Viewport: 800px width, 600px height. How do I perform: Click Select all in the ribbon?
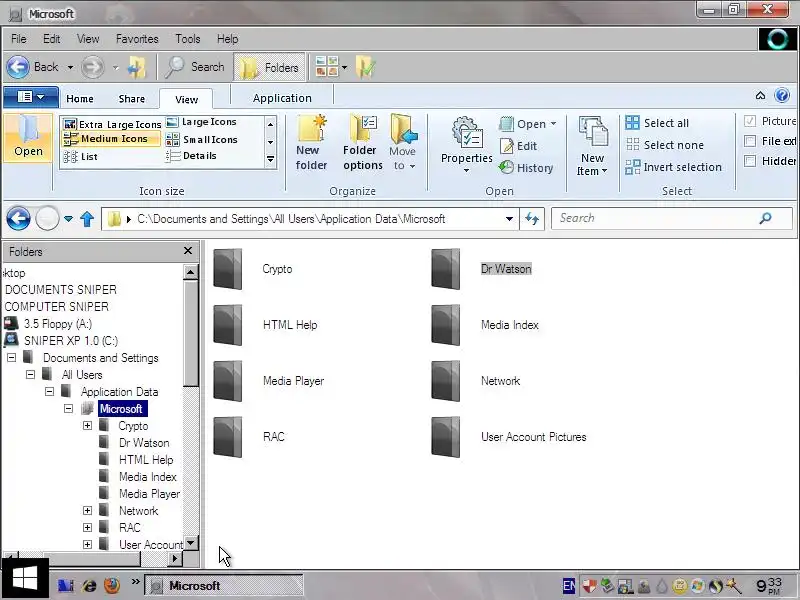[657, 123]
